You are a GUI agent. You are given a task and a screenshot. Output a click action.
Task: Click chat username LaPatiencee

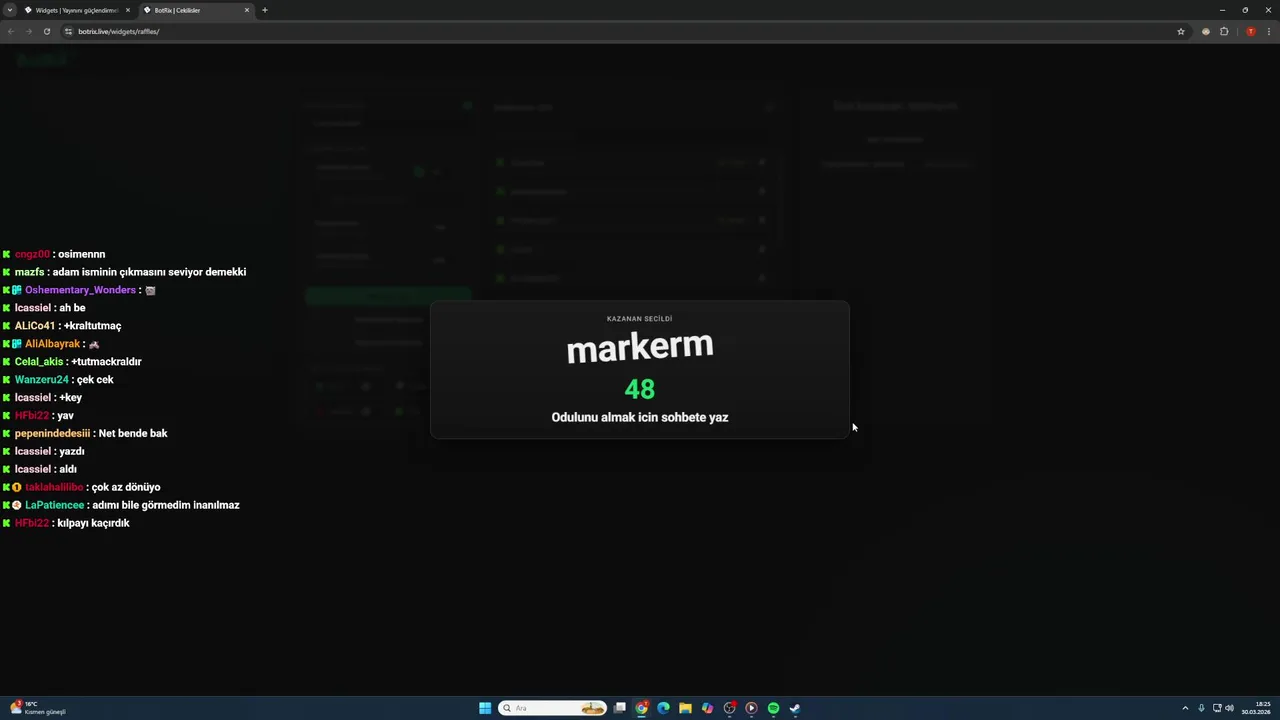tap(55, 505)
